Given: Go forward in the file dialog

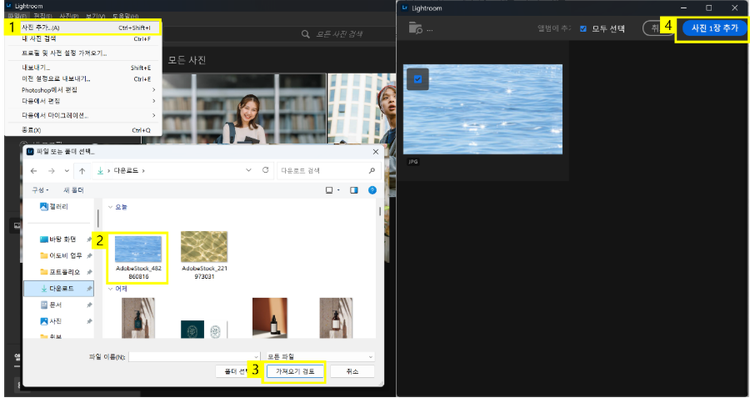Looking at the screenshot, I should point(51,171).
